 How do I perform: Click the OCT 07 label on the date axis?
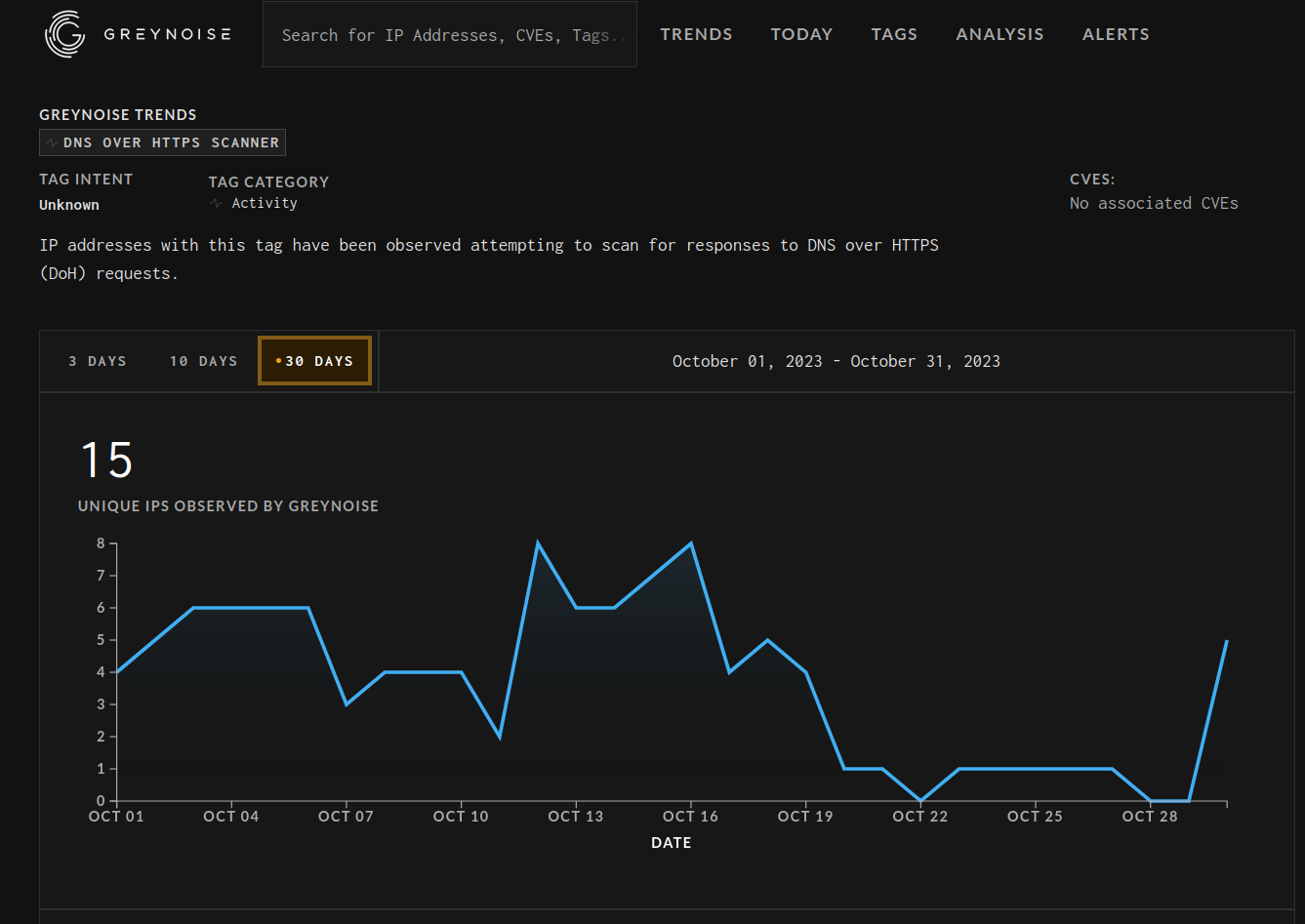click(x=346, y=817)
